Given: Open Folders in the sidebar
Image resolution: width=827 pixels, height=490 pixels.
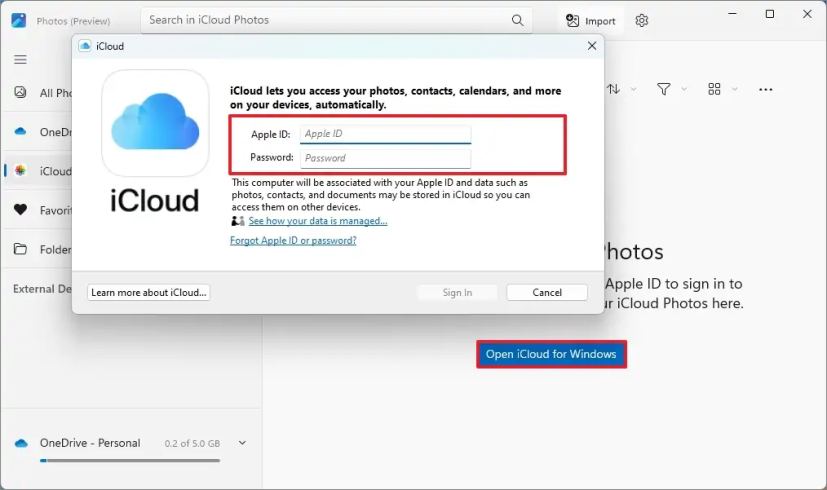Looking at the screenshot, I should pos(38,249).
